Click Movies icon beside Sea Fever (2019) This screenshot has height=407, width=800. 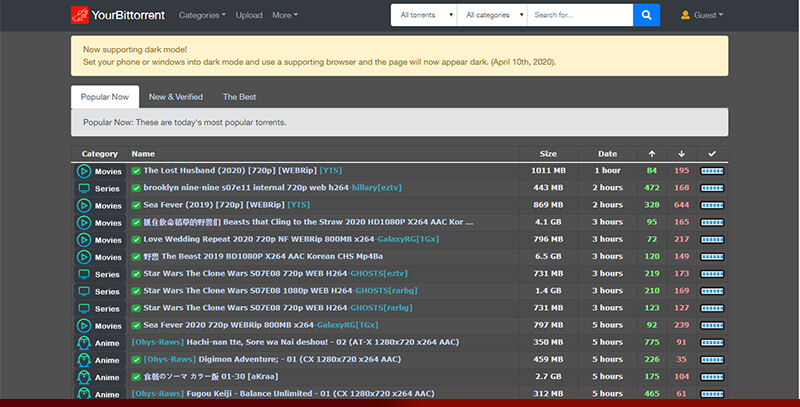(x=84, y=206)
